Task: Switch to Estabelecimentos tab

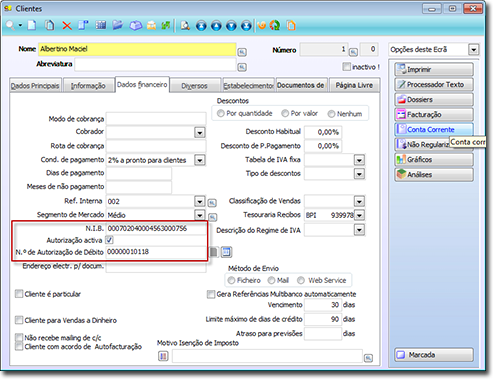Action: 248,86
